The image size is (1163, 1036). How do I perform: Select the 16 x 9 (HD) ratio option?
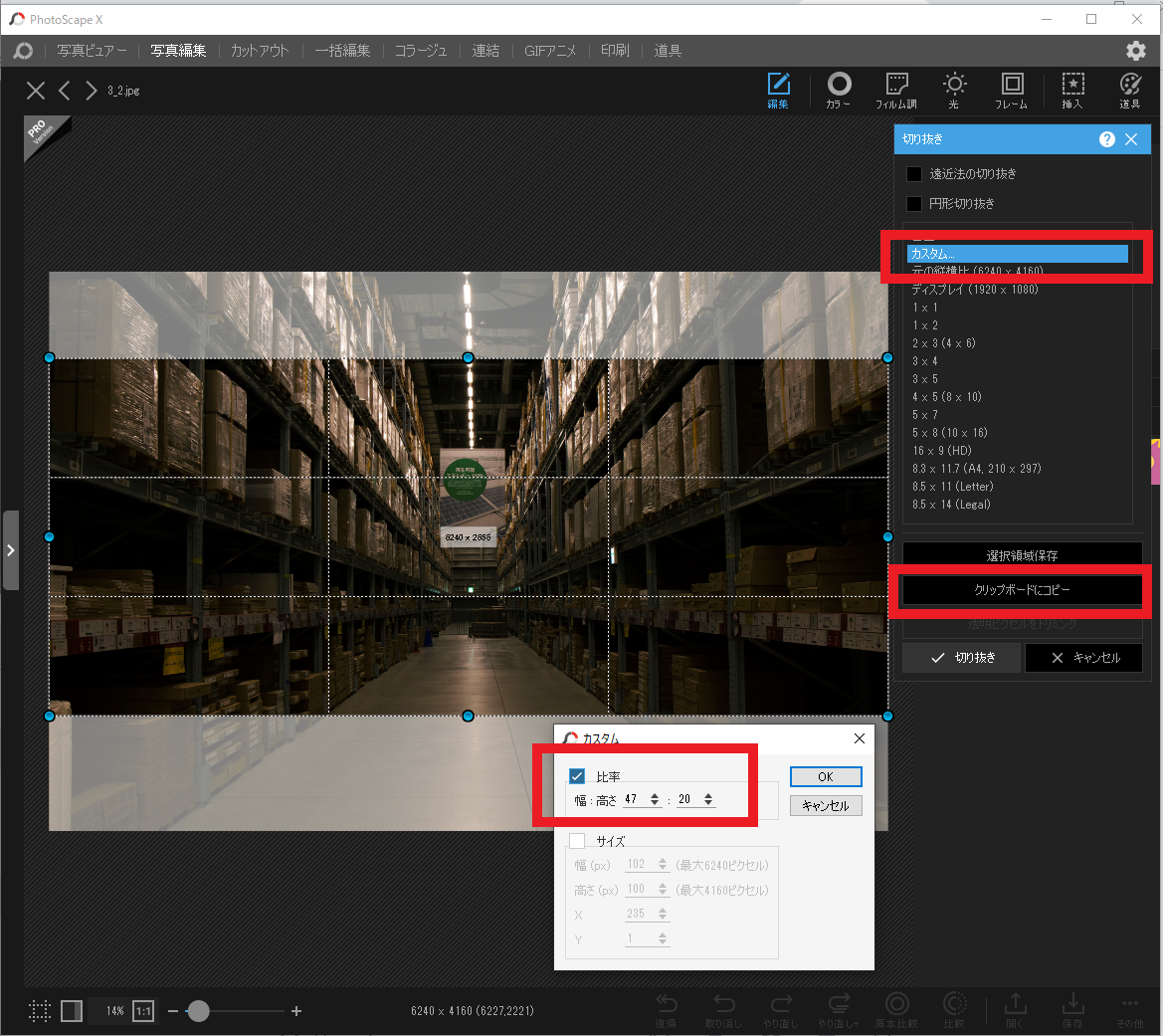click(941, 451)
